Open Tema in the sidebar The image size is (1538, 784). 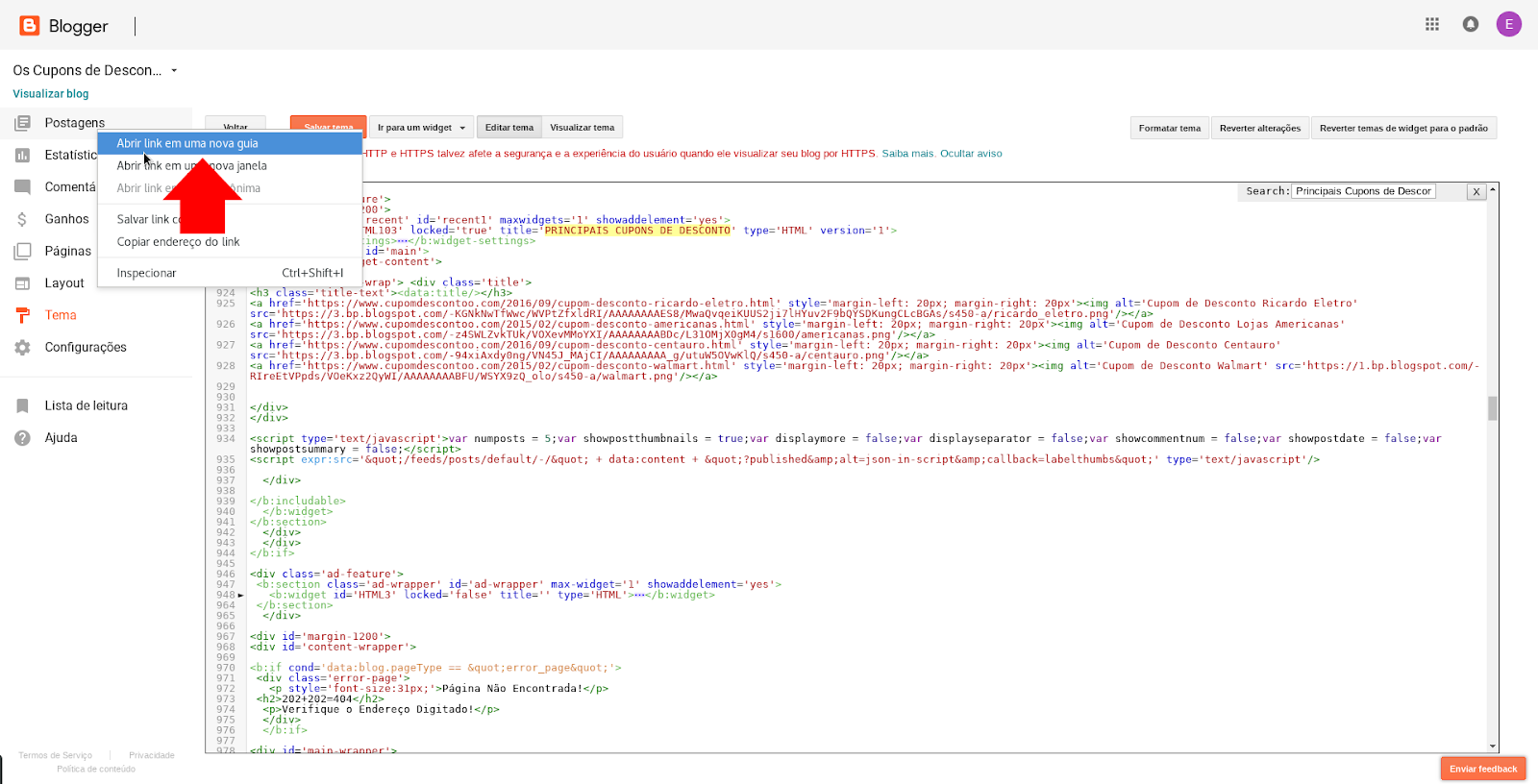tap(61, 315)
